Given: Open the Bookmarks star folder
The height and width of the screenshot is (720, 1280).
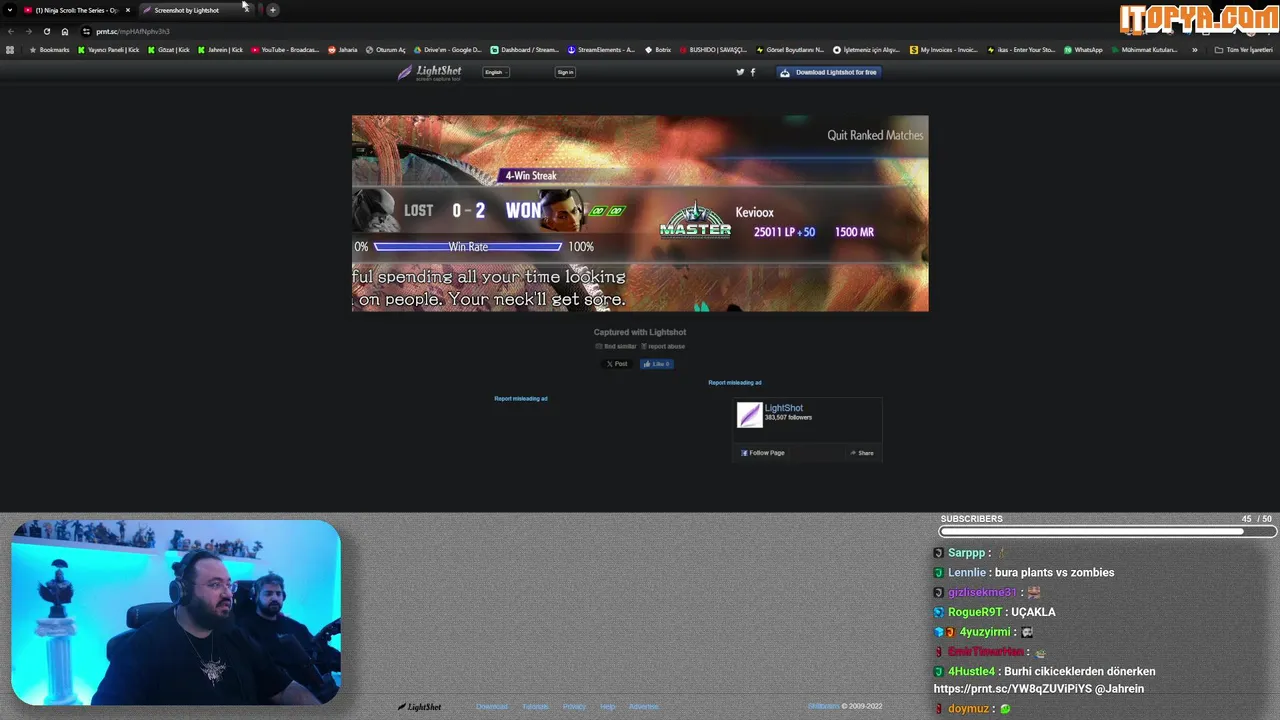Looking at the screenshot, I should point(50,49).
